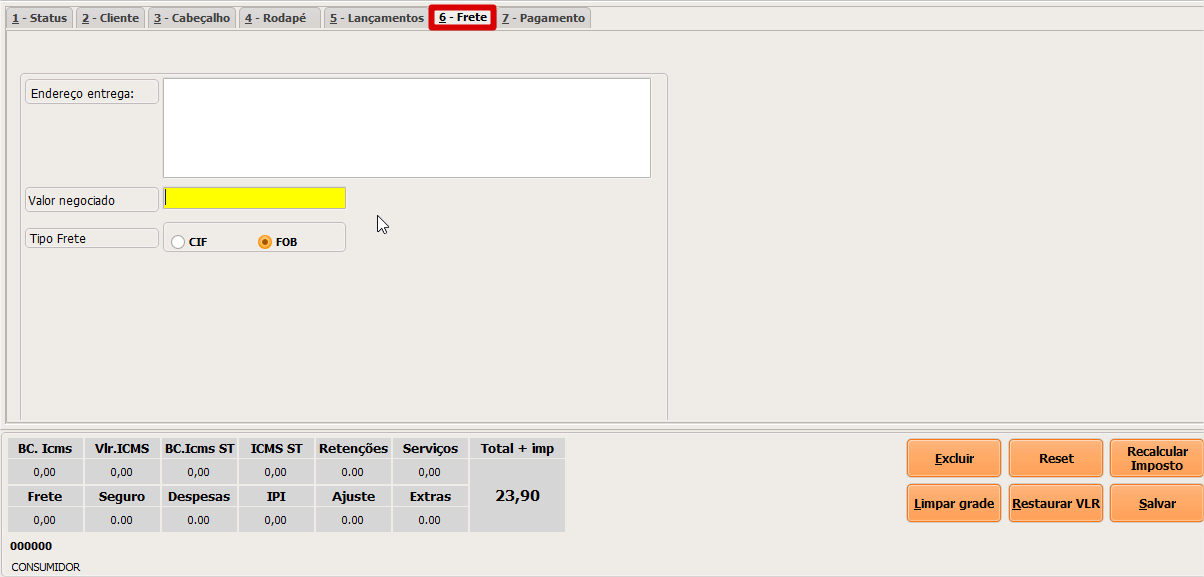Select CIF freight type
The width and height of the screenshot is (1204, 577).
[178, 242]
